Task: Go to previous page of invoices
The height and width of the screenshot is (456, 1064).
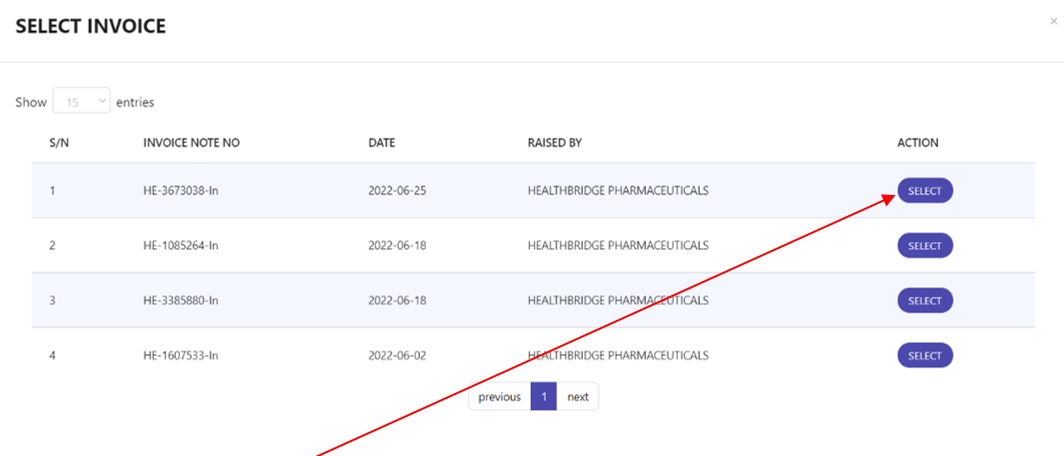Action: (499, 397)
